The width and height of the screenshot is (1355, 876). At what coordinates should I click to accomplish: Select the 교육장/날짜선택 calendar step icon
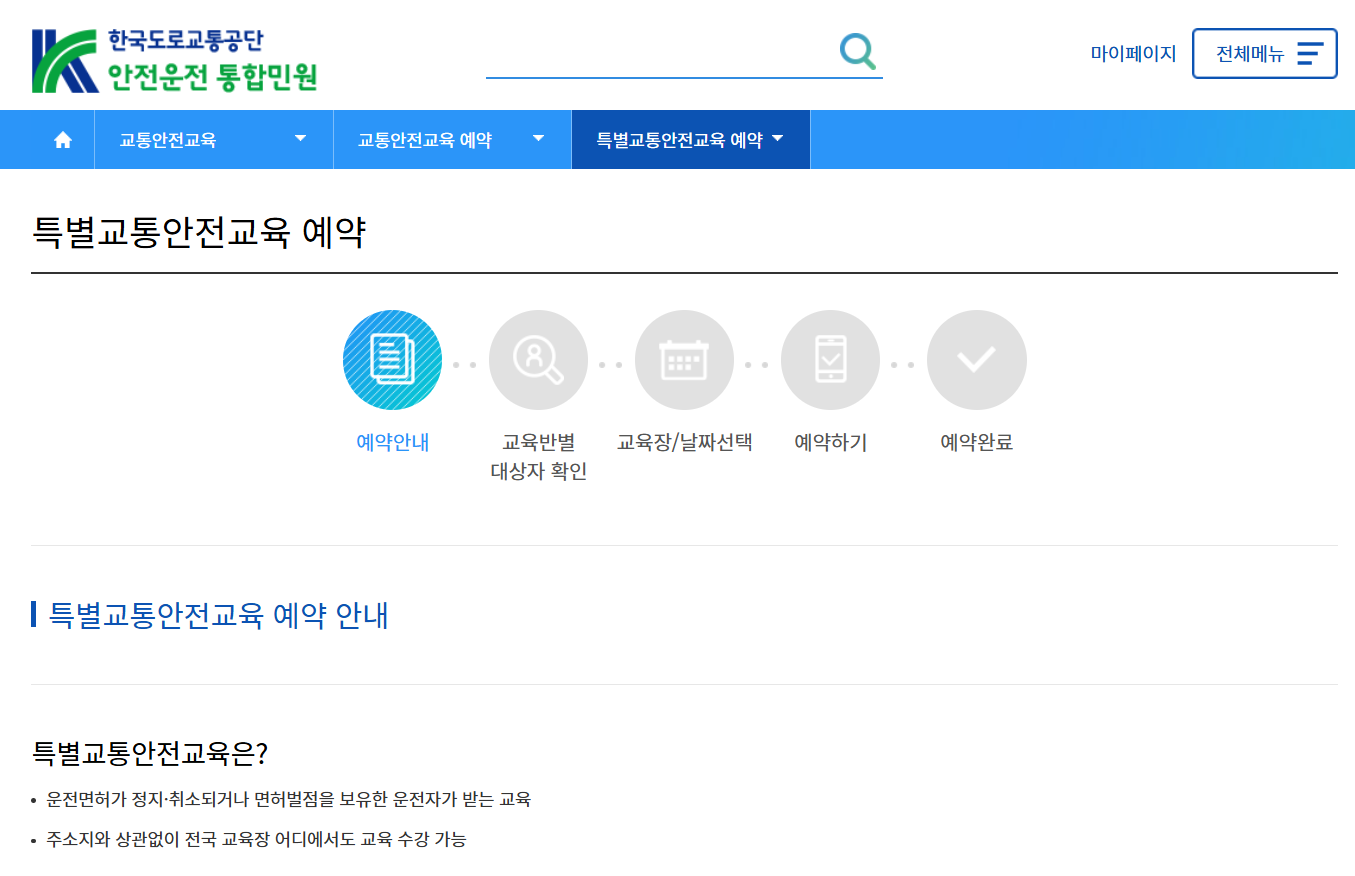pyautogui.click(x=684, y=360)
